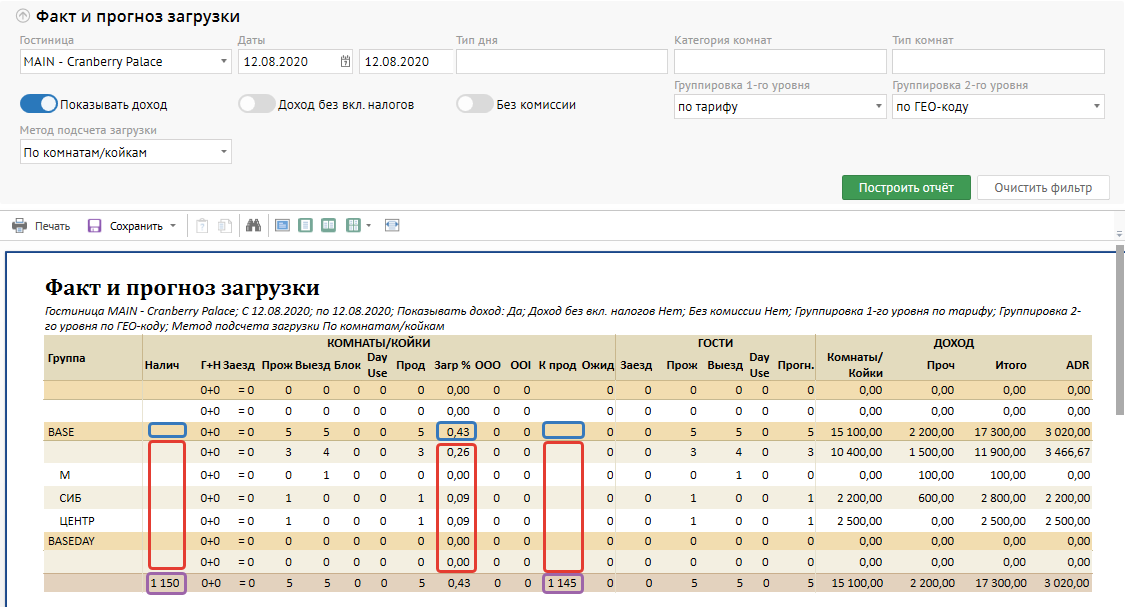Image resolution: width=1125 pixels, height=607 pixels.
Task: Click the first toolbar view mode icon
Action: pyautogui.click(x=282, y=226)
